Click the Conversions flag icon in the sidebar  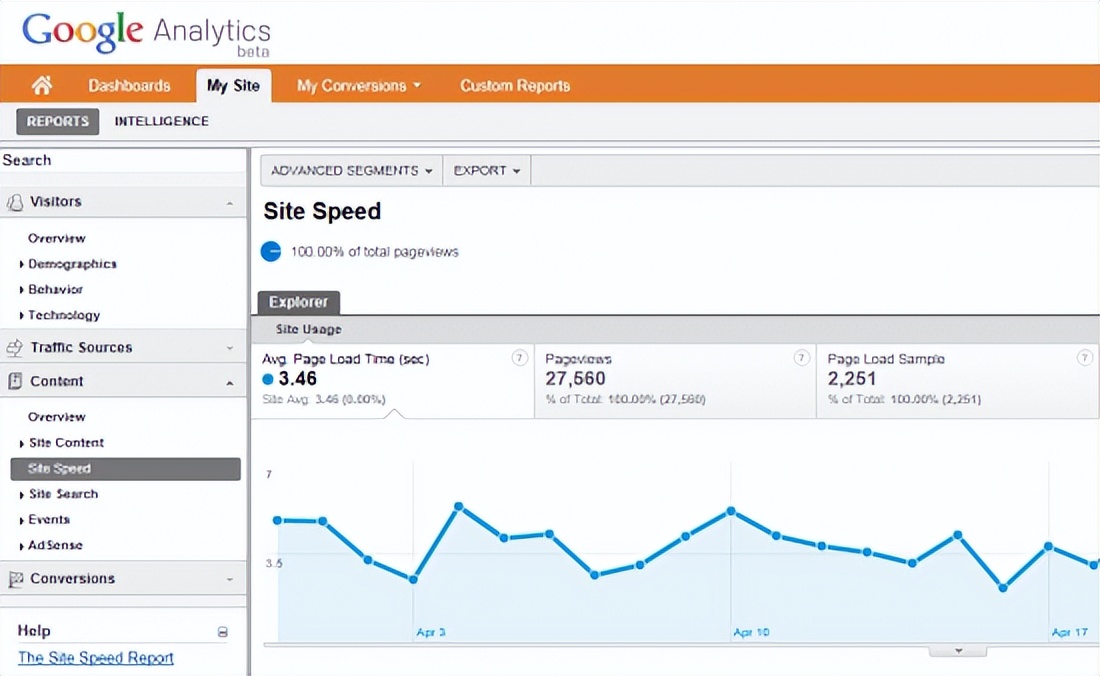(16, 578)
